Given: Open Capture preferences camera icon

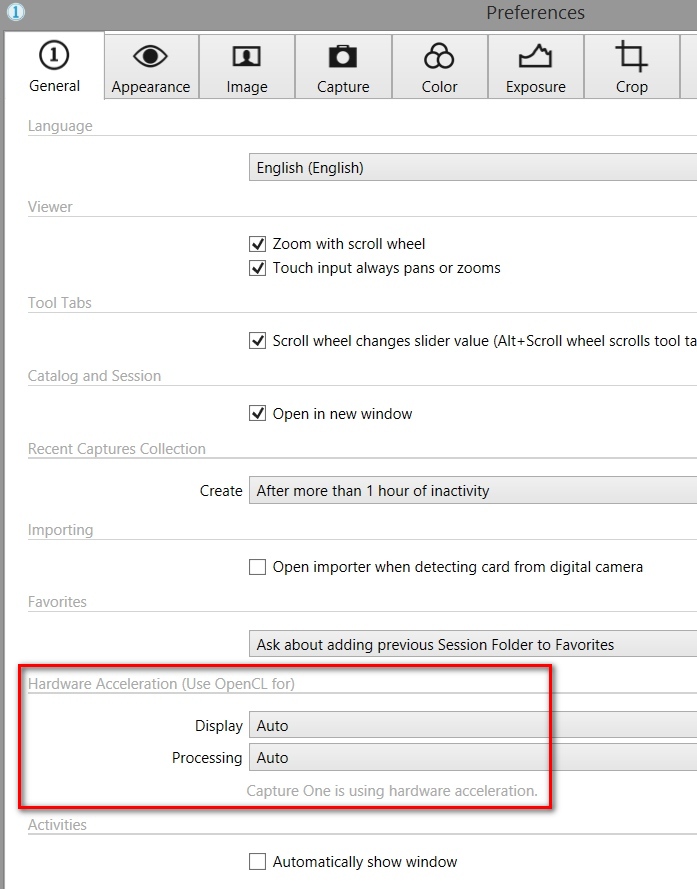Looking at the screenshot, I should [343, 56].
